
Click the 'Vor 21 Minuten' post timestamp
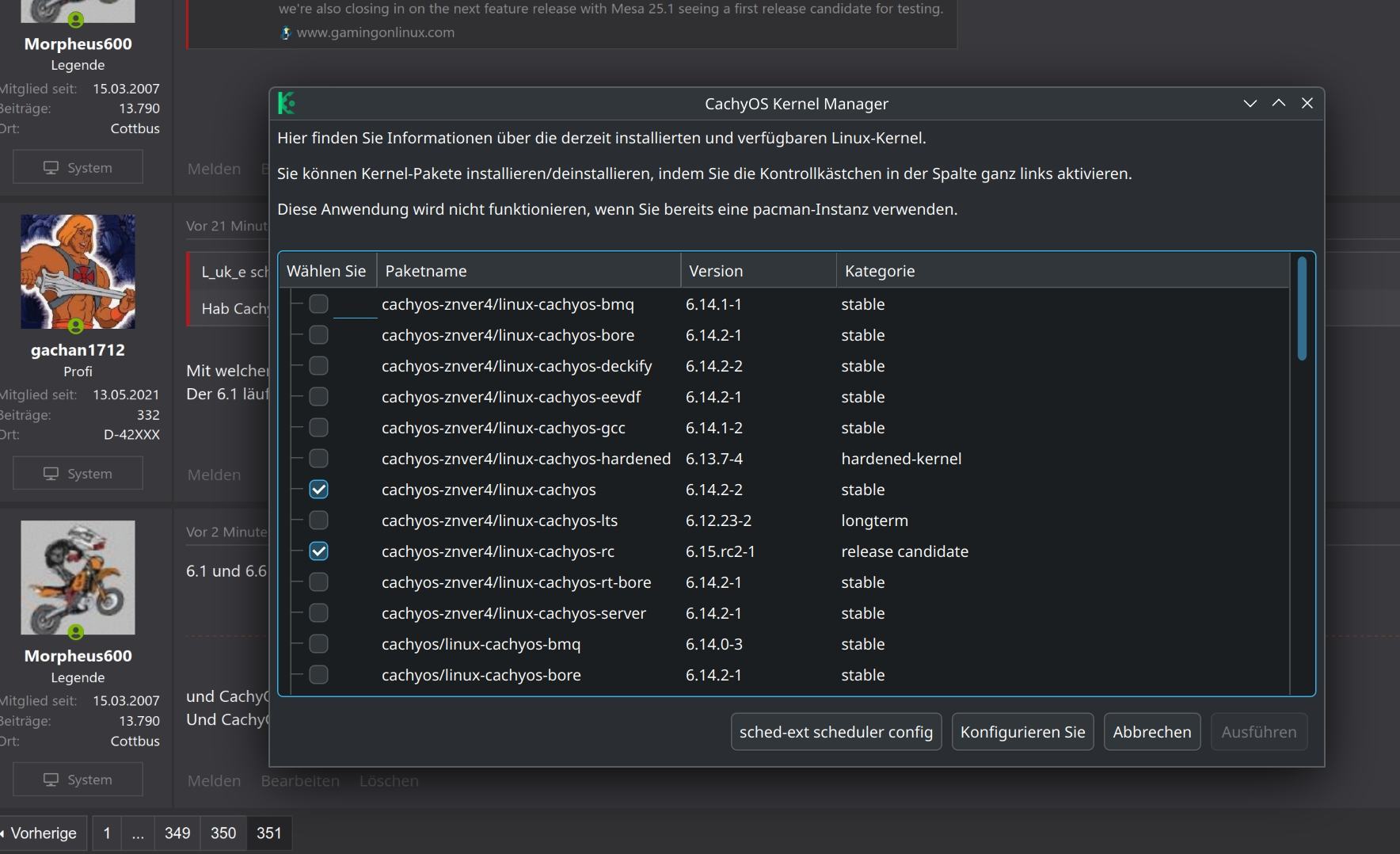coord(227,226)
